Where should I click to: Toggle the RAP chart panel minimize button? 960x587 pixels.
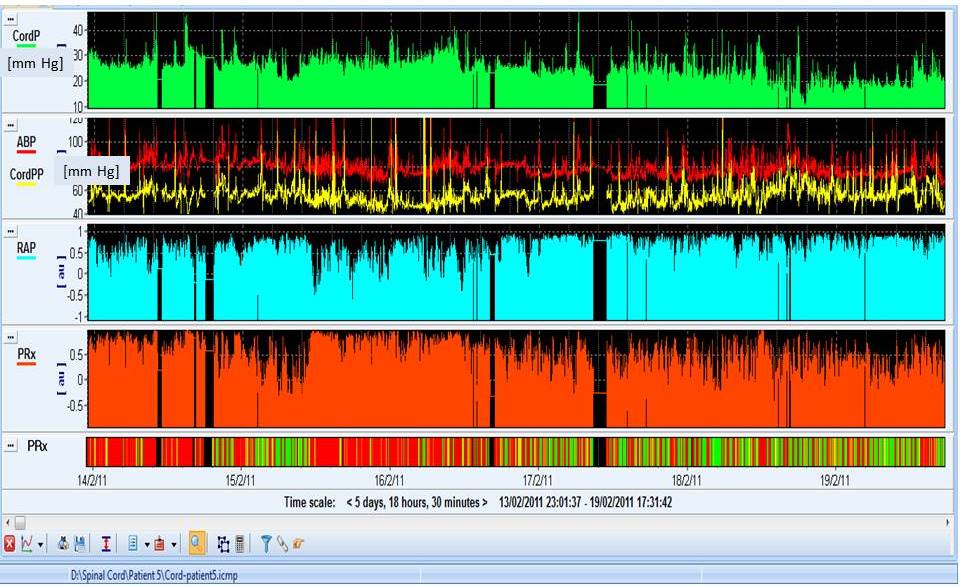tap(10, 232)
